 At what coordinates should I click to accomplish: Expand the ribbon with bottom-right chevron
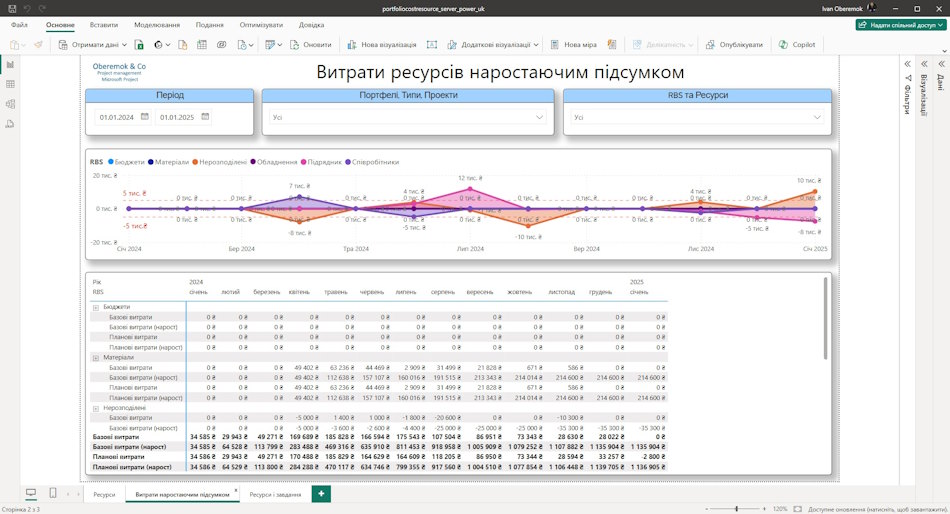tap(944, 51)
